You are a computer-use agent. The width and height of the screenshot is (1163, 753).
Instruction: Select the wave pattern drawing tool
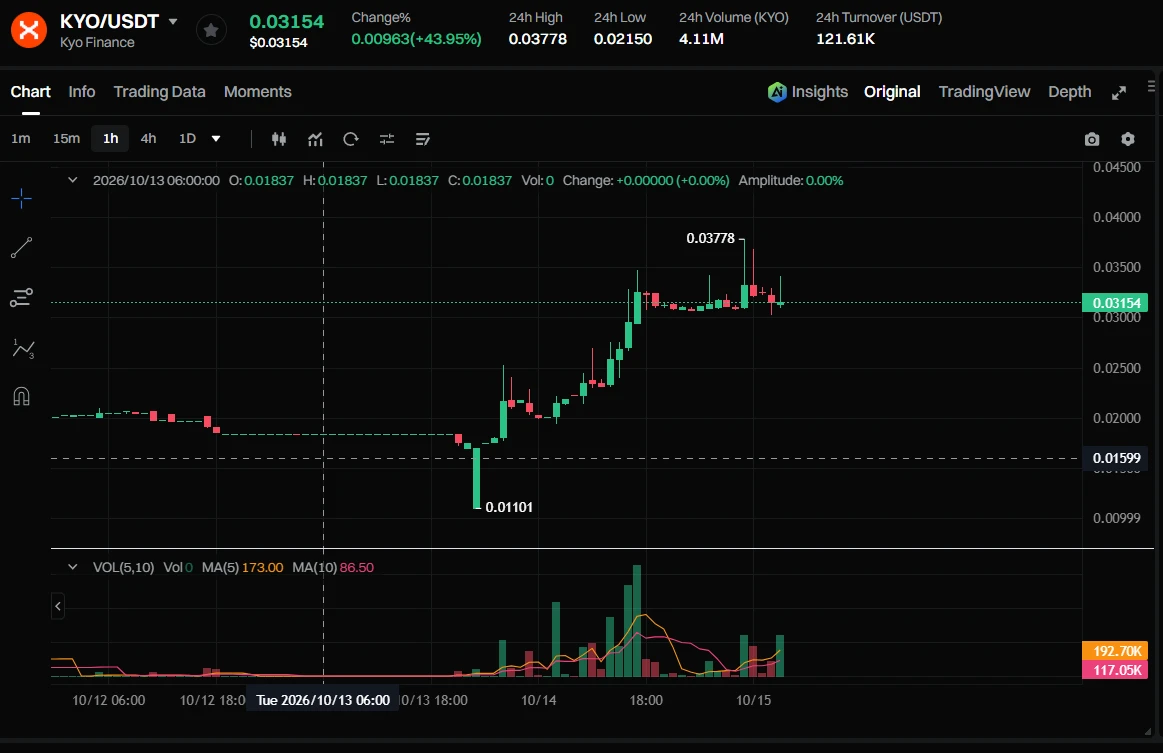coord(23,348)
